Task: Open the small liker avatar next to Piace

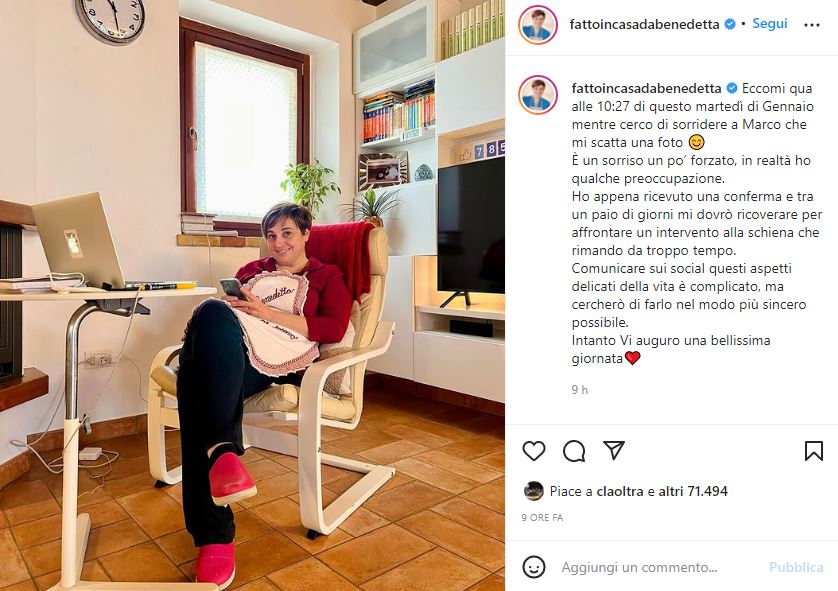Action: click(533, 491)
